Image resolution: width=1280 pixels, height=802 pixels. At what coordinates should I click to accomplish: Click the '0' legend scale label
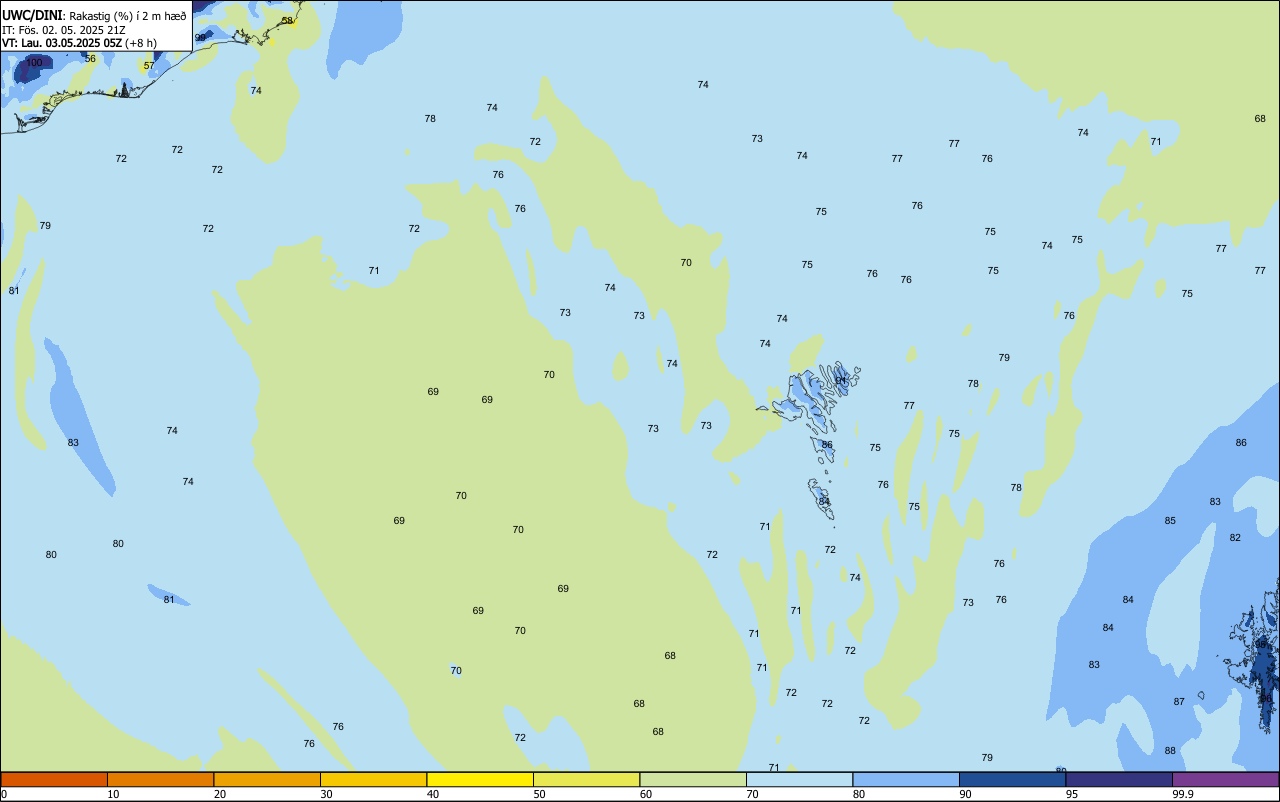(4, 794)
